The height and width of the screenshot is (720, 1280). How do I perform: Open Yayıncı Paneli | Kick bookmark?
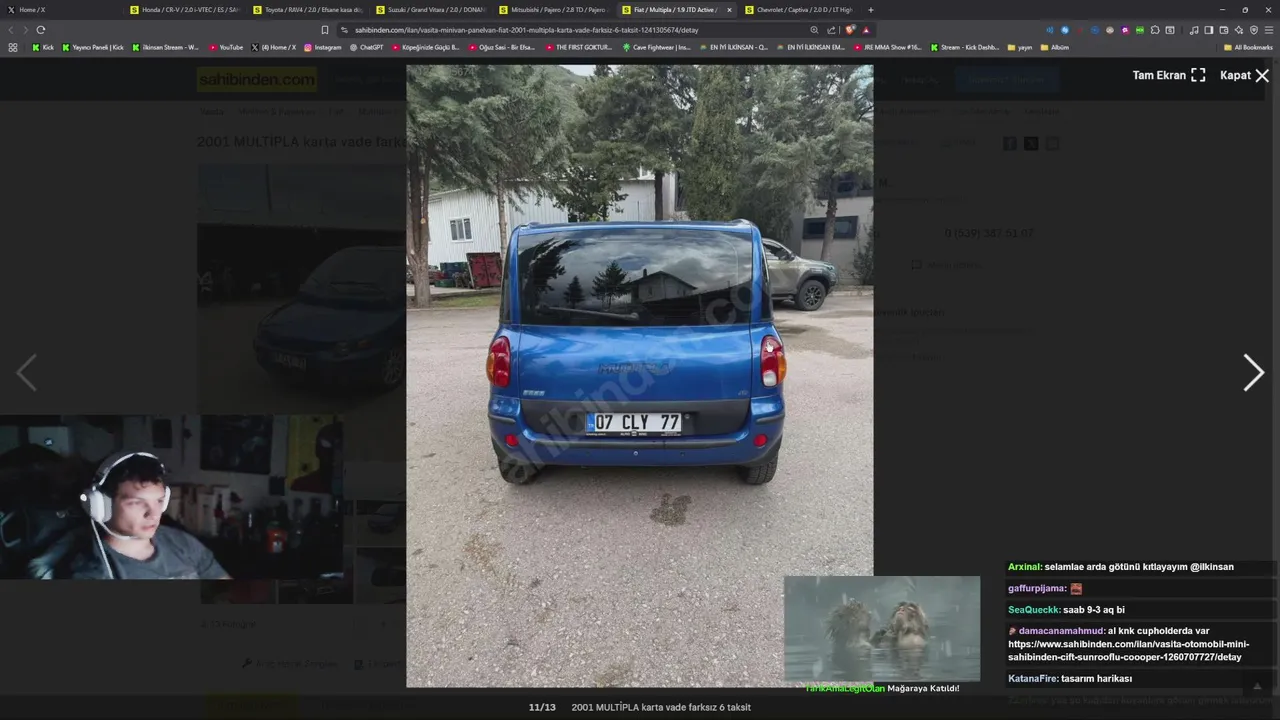point(93,47)
